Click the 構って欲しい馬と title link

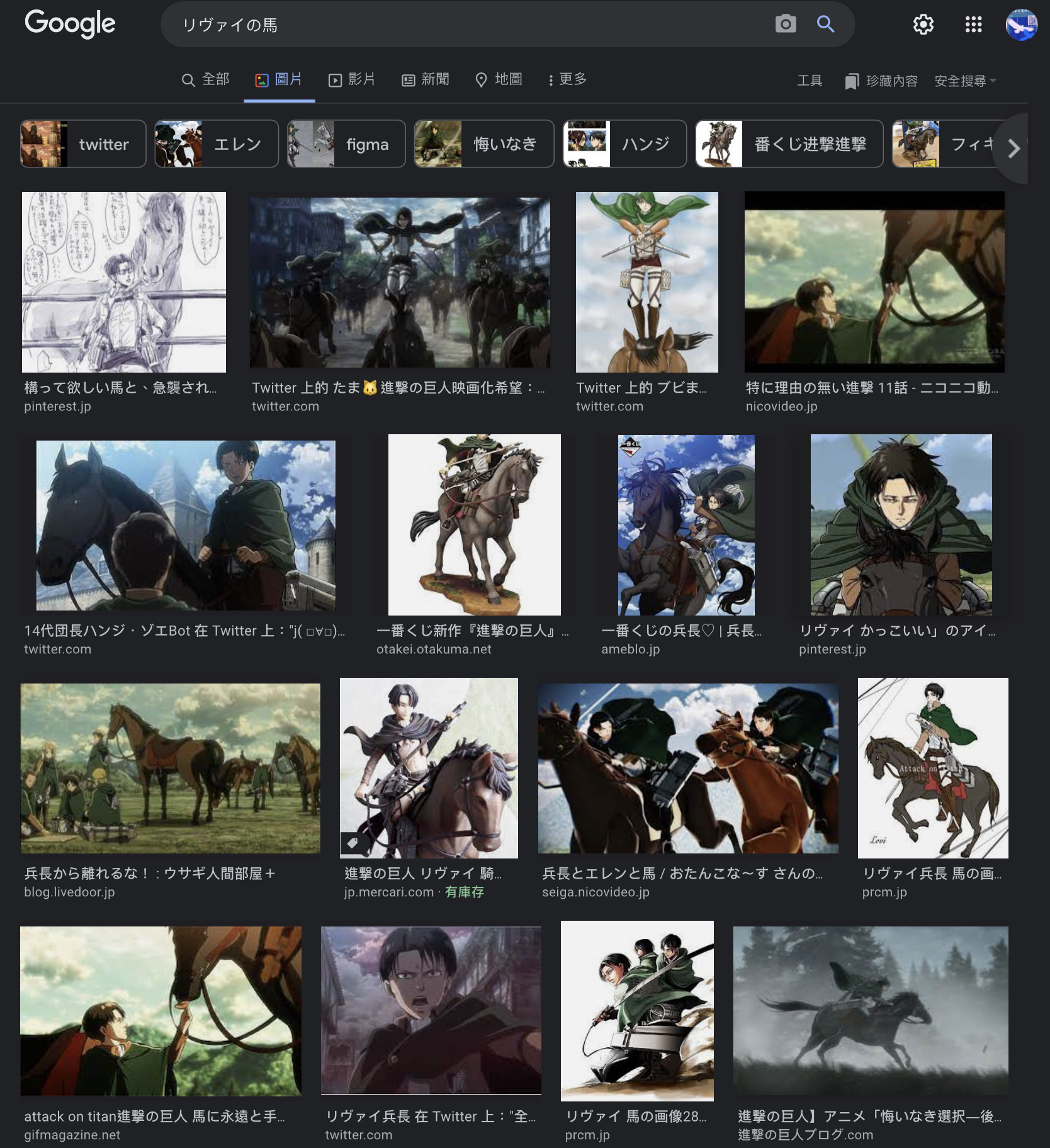[x=120, y=388]
